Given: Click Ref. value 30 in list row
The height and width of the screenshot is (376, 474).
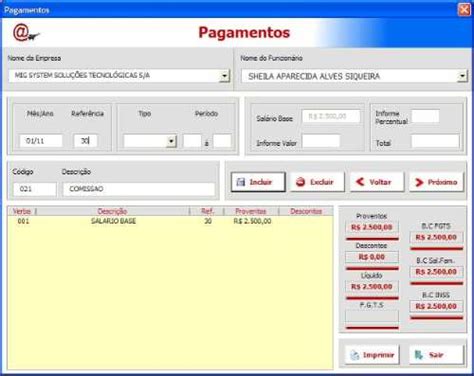Looking at the screenshot, I should point(208,221).
